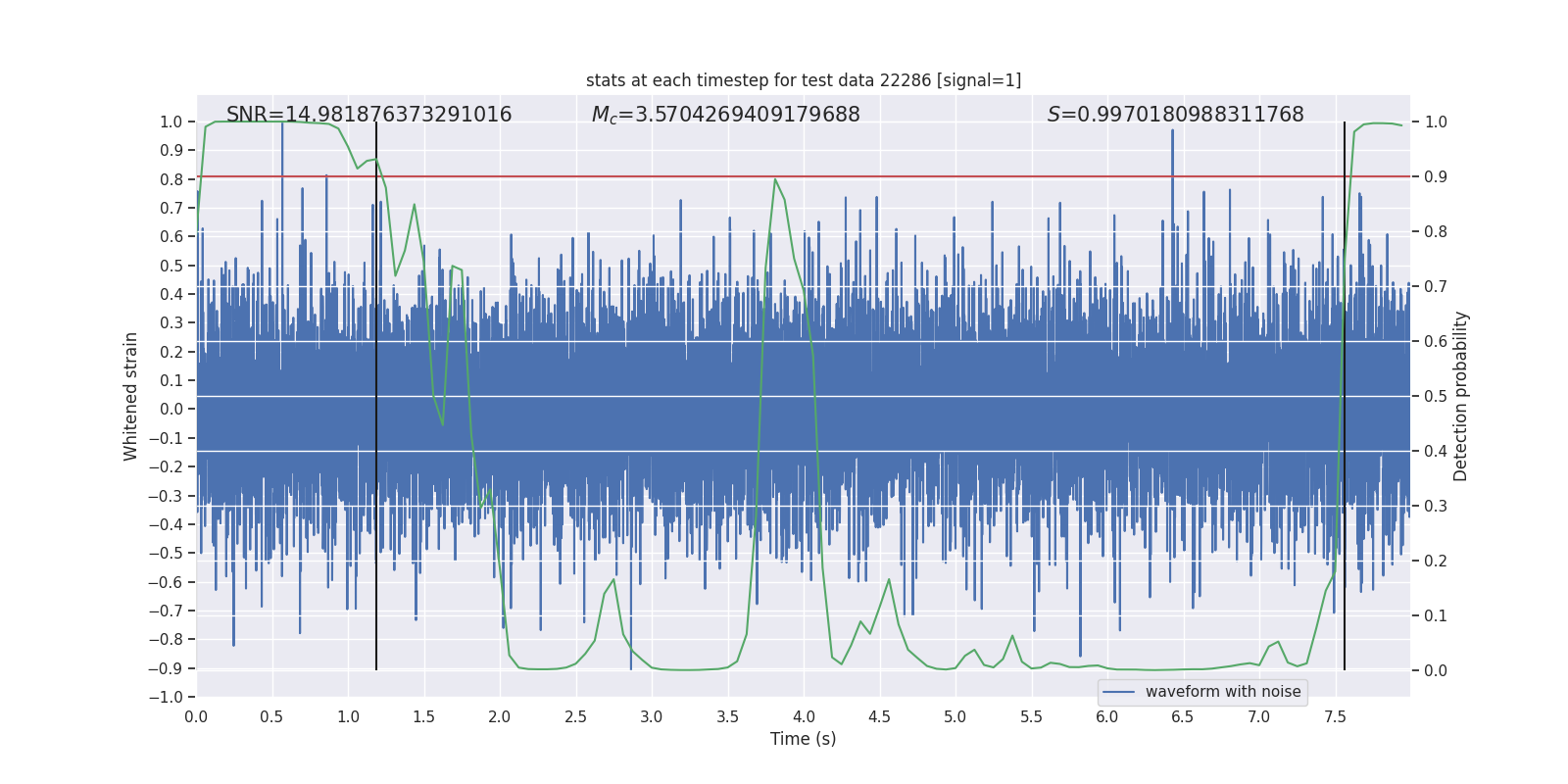The image size is (1568, 784).
Task: Click the 'Detection probability' right axis label
Action: tap(1460, 396)
